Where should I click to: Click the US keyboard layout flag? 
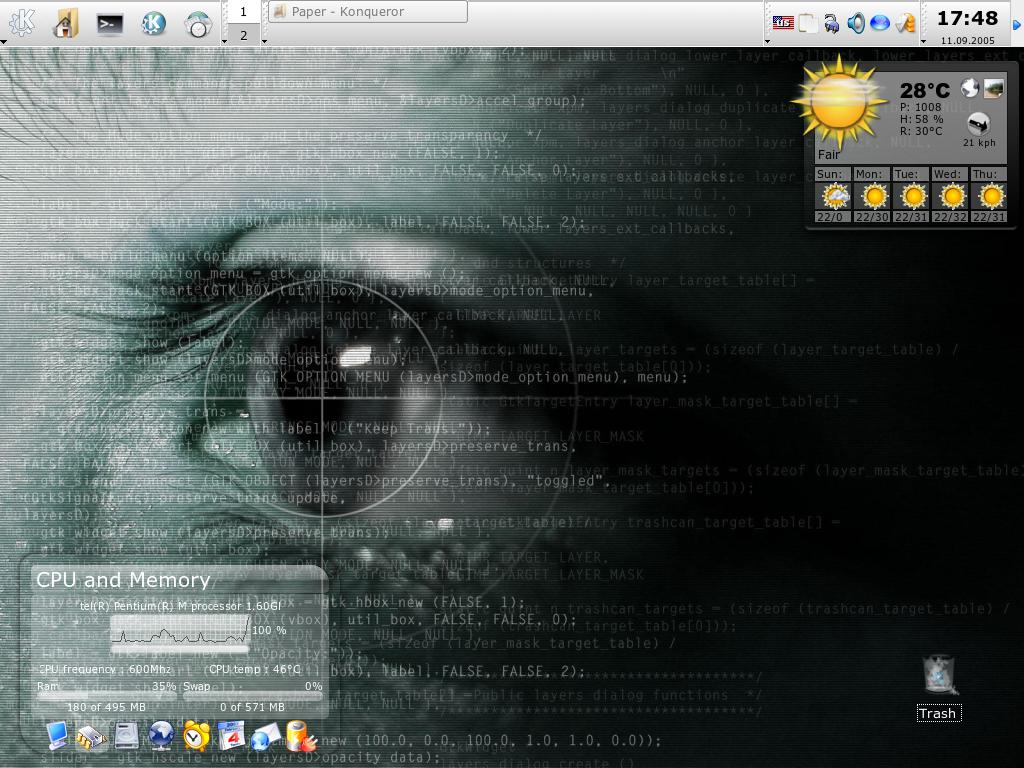click(783, 23)
